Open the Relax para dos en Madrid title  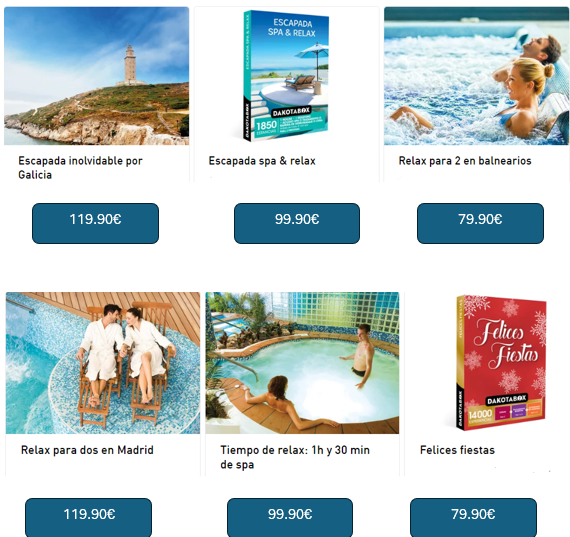[87, 450]
